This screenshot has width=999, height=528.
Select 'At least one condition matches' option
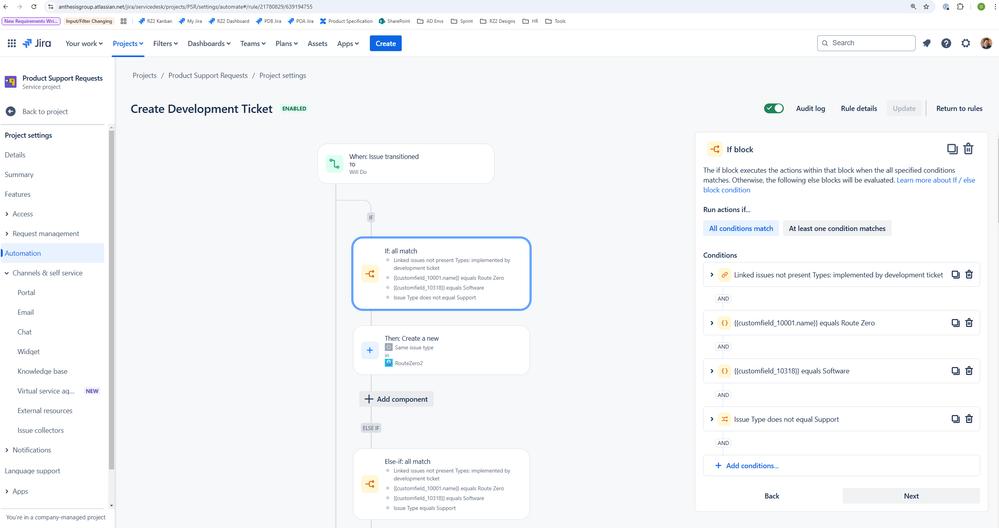[x=837, y=229]
